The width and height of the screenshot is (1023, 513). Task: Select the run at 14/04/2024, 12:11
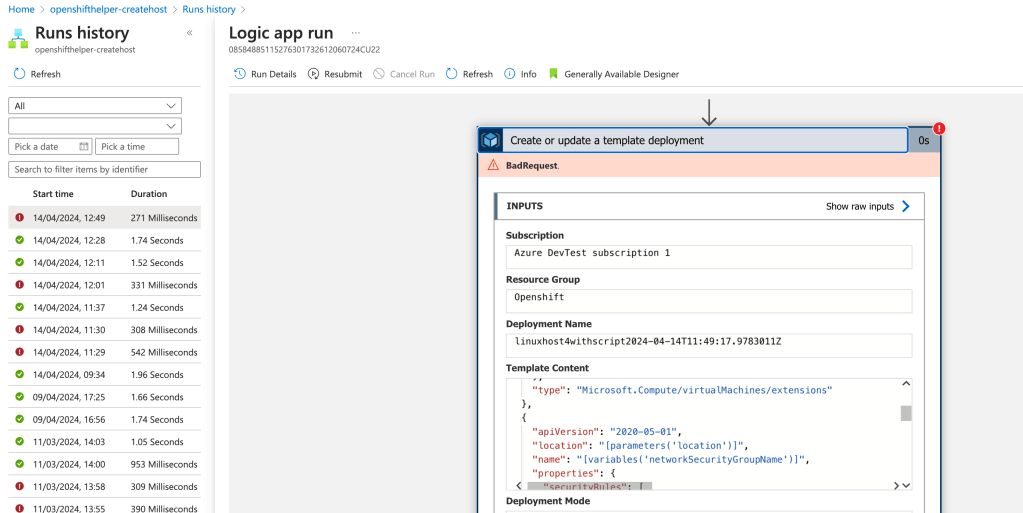click(x=104, y=262)
